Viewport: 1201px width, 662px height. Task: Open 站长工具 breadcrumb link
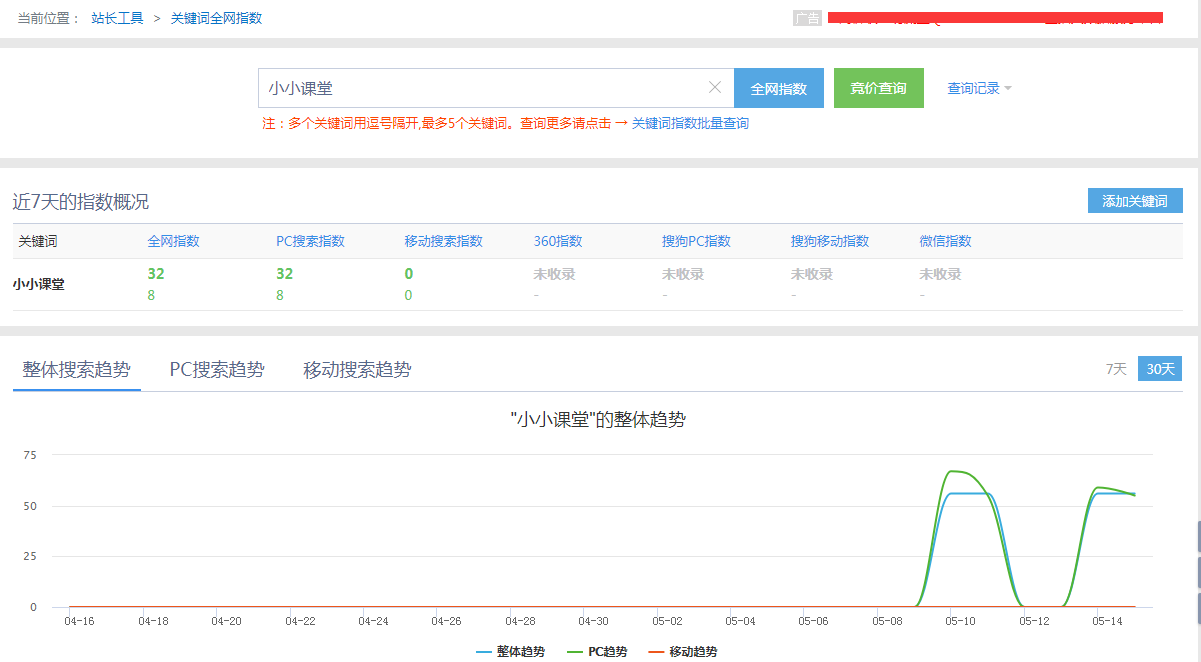click(x=117, y=18)
